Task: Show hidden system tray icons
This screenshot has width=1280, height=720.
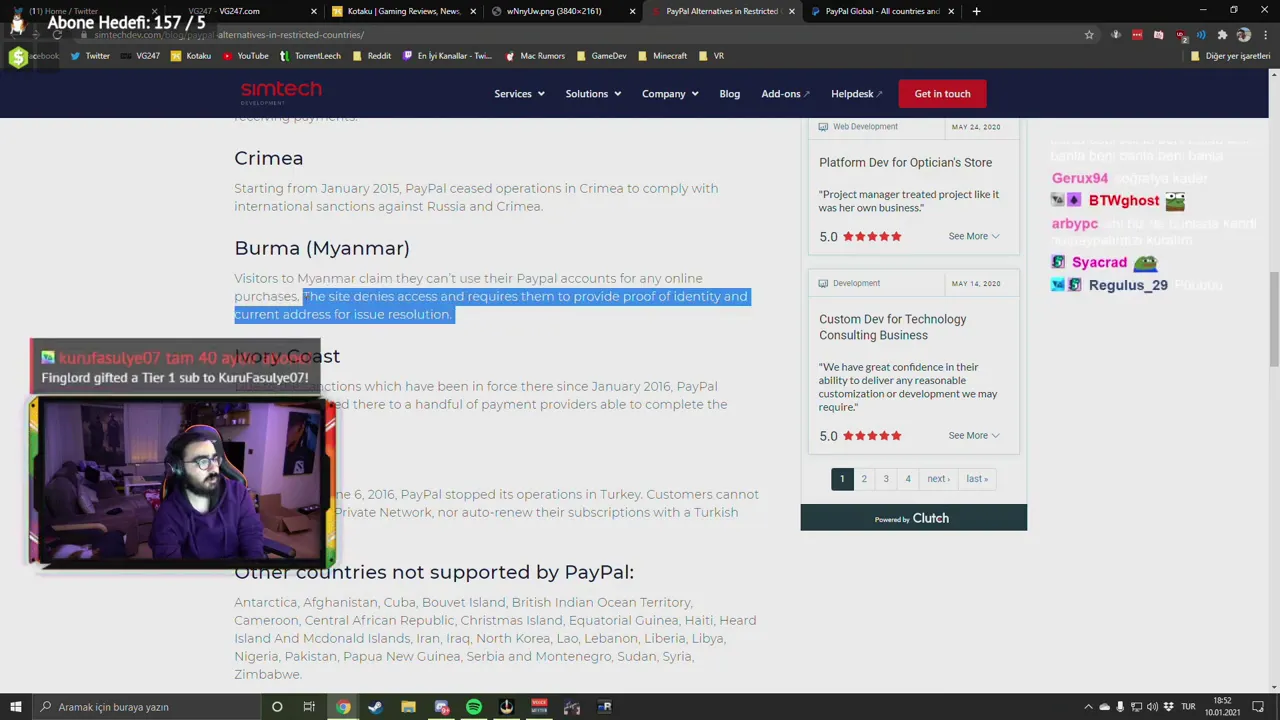Action: click(1089, 707)
